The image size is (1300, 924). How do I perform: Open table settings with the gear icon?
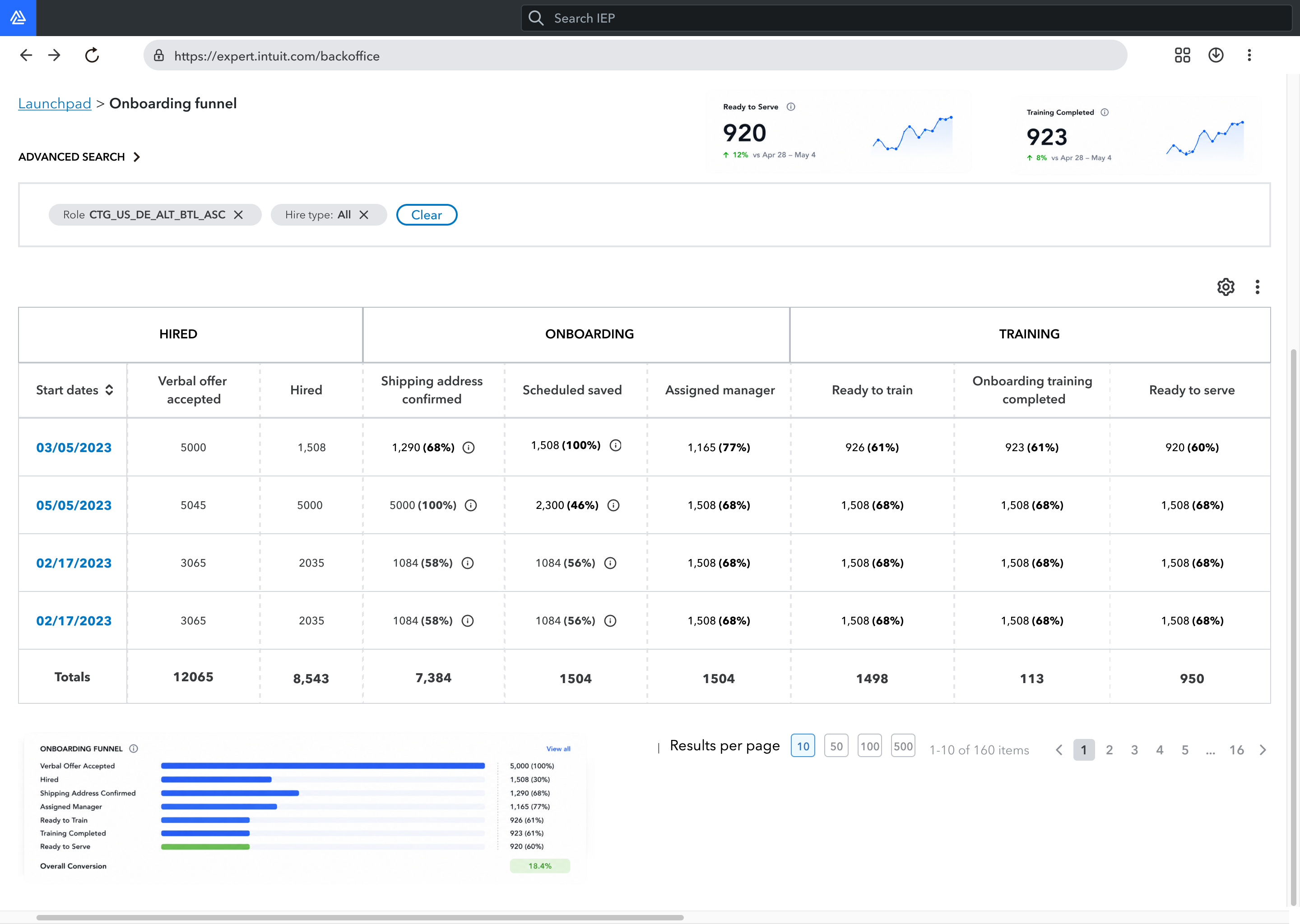[1226, 287]
